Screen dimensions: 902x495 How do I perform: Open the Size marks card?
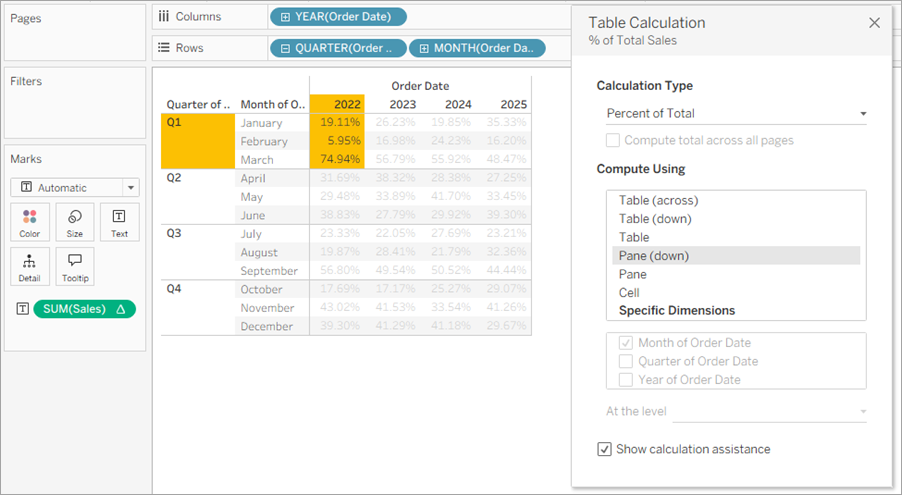tap(75, 222)
